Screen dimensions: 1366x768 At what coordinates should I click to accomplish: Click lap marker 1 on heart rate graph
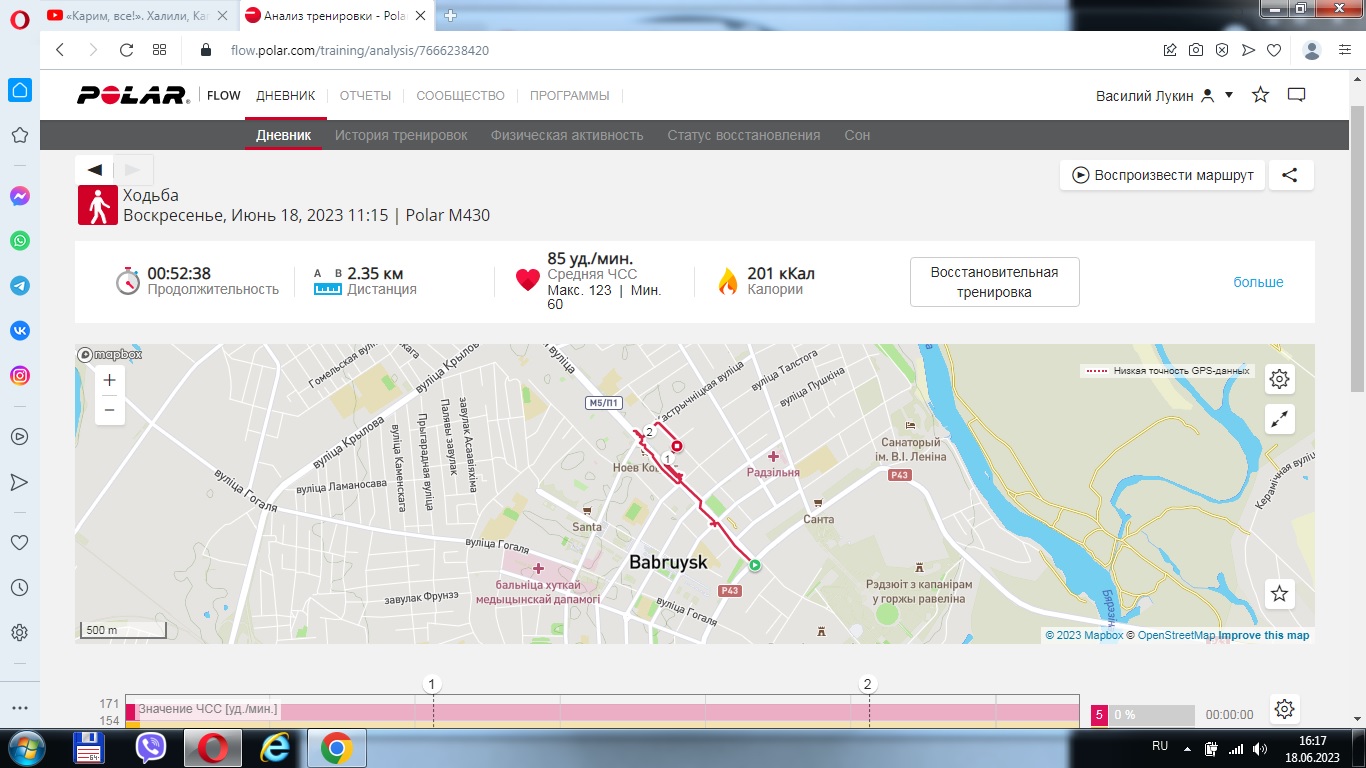(x=432, y=684)
